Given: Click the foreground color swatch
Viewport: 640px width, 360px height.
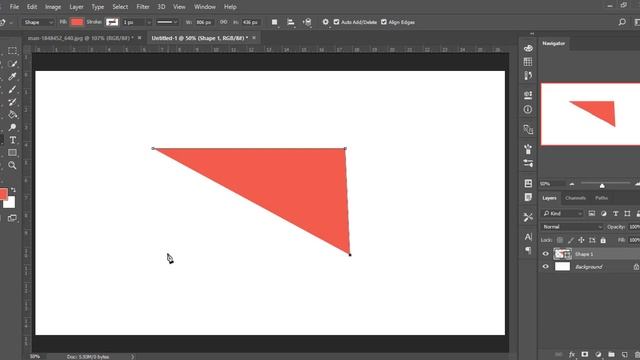Looking at the screenshot, I should coord(3,194).
